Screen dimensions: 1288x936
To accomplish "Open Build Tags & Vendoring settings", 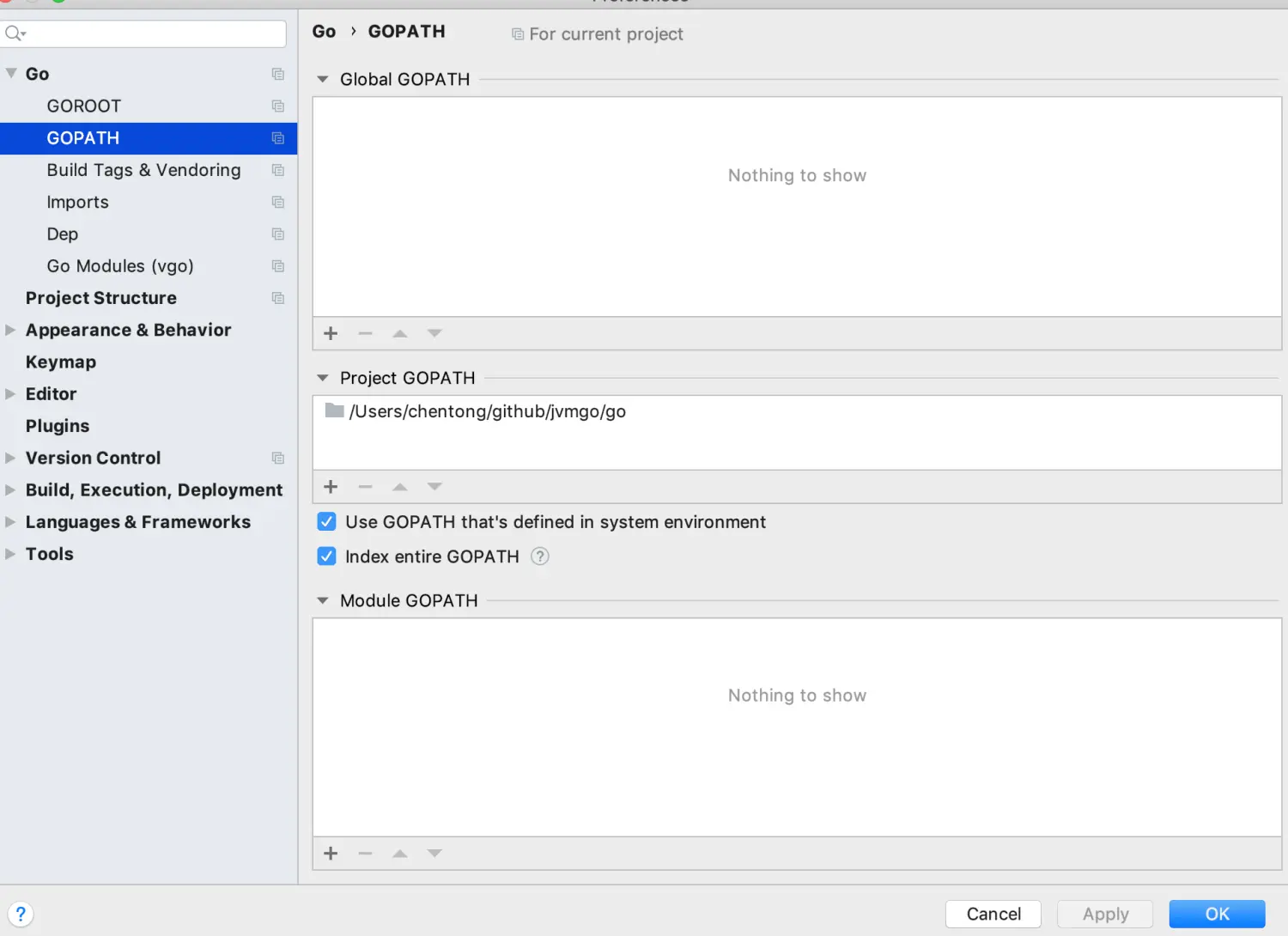I will [143, 170].
